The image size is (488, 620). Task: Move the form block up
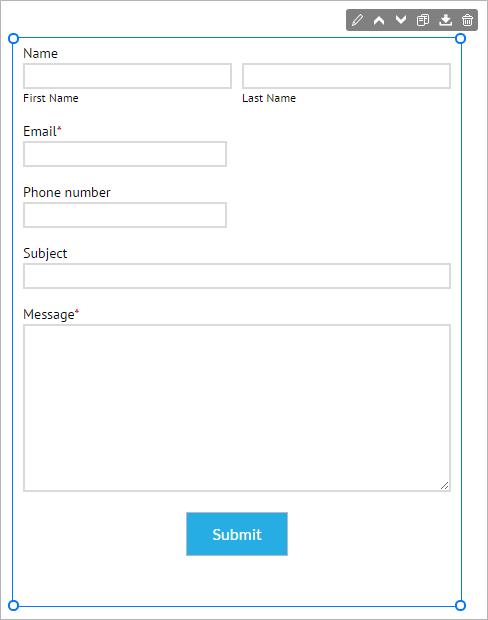[x=379, y=20]
